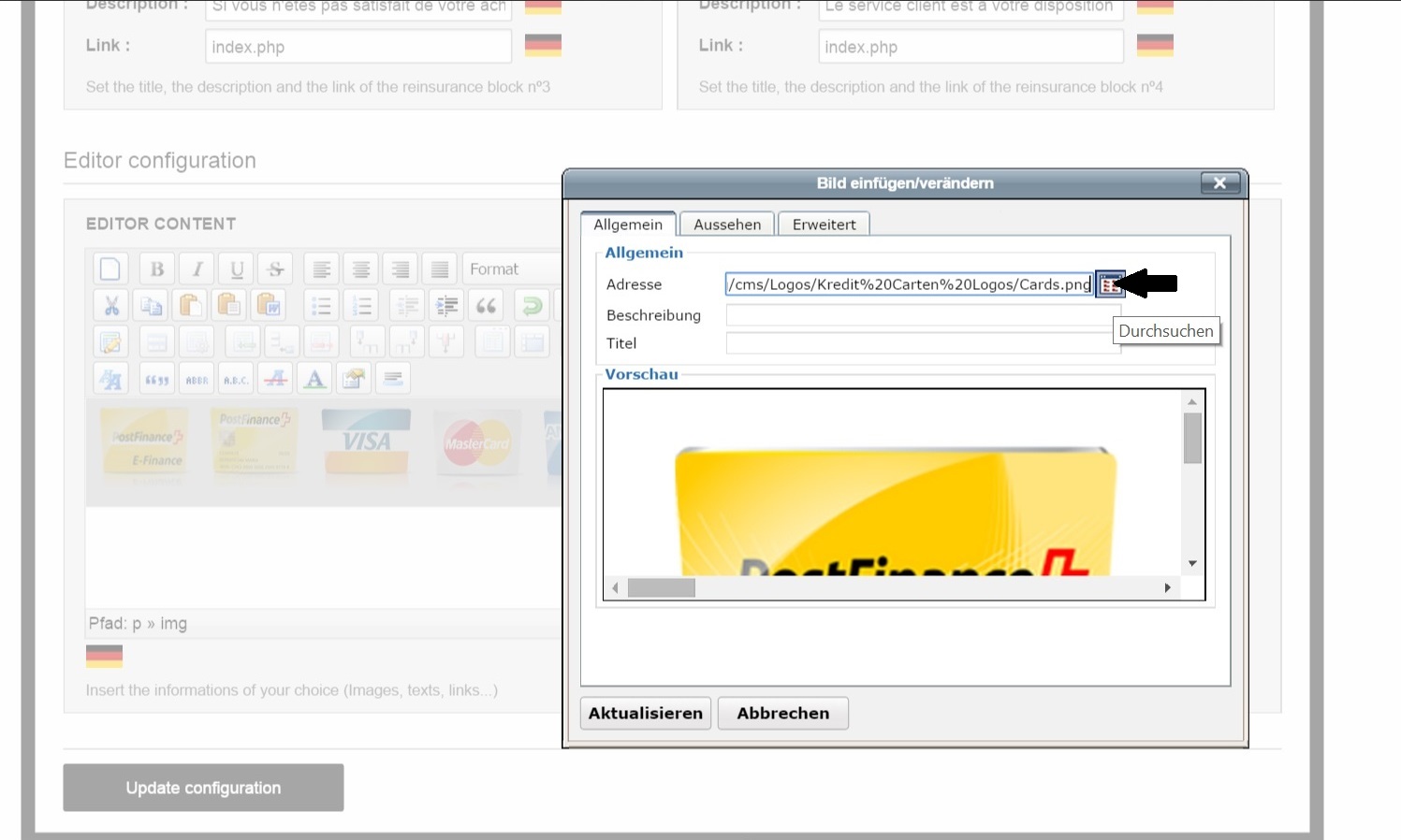The width and height of the screenshot is (1401, 840).
Task: Open the edit-with-pencil icon in third toolbar row
Action: 111,342
